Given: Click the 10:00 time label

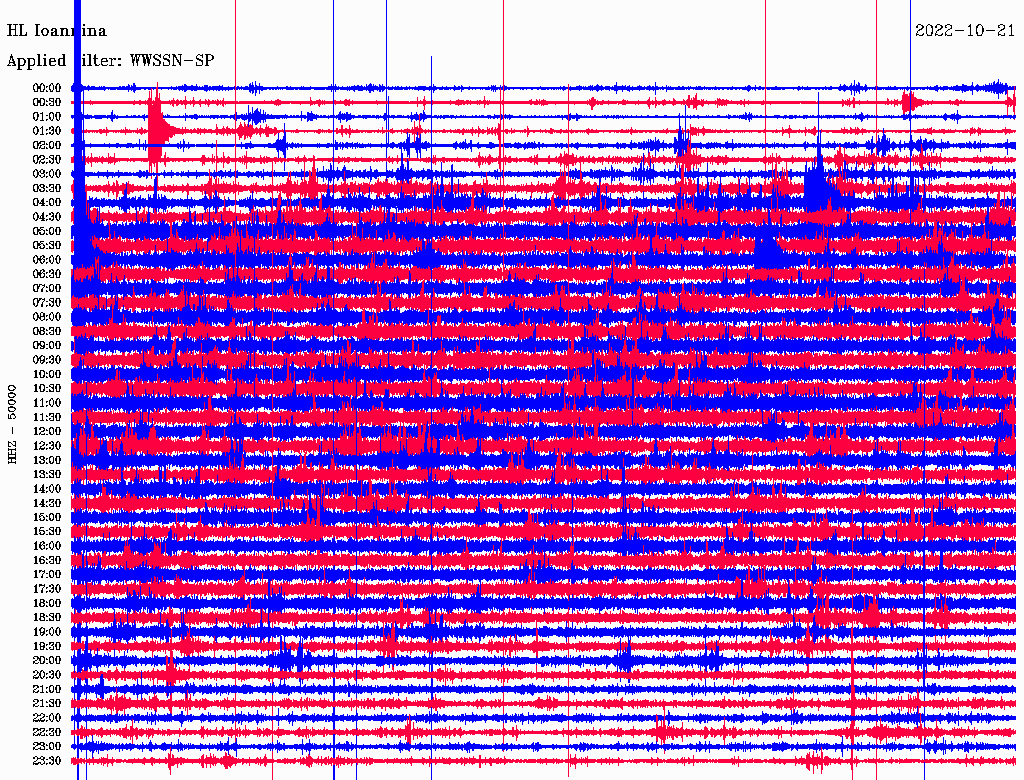Looking at the screenshot, I should click(47, 374).
